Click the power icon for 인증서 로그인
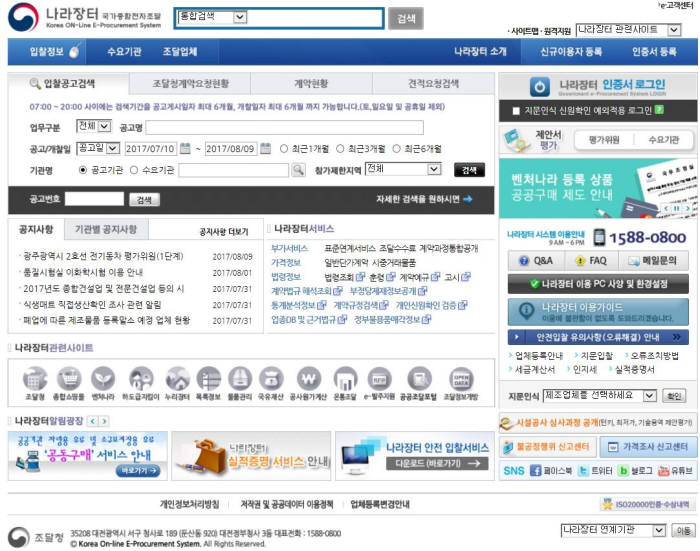Viewport: 700px width, 551px height. (540, 87)
